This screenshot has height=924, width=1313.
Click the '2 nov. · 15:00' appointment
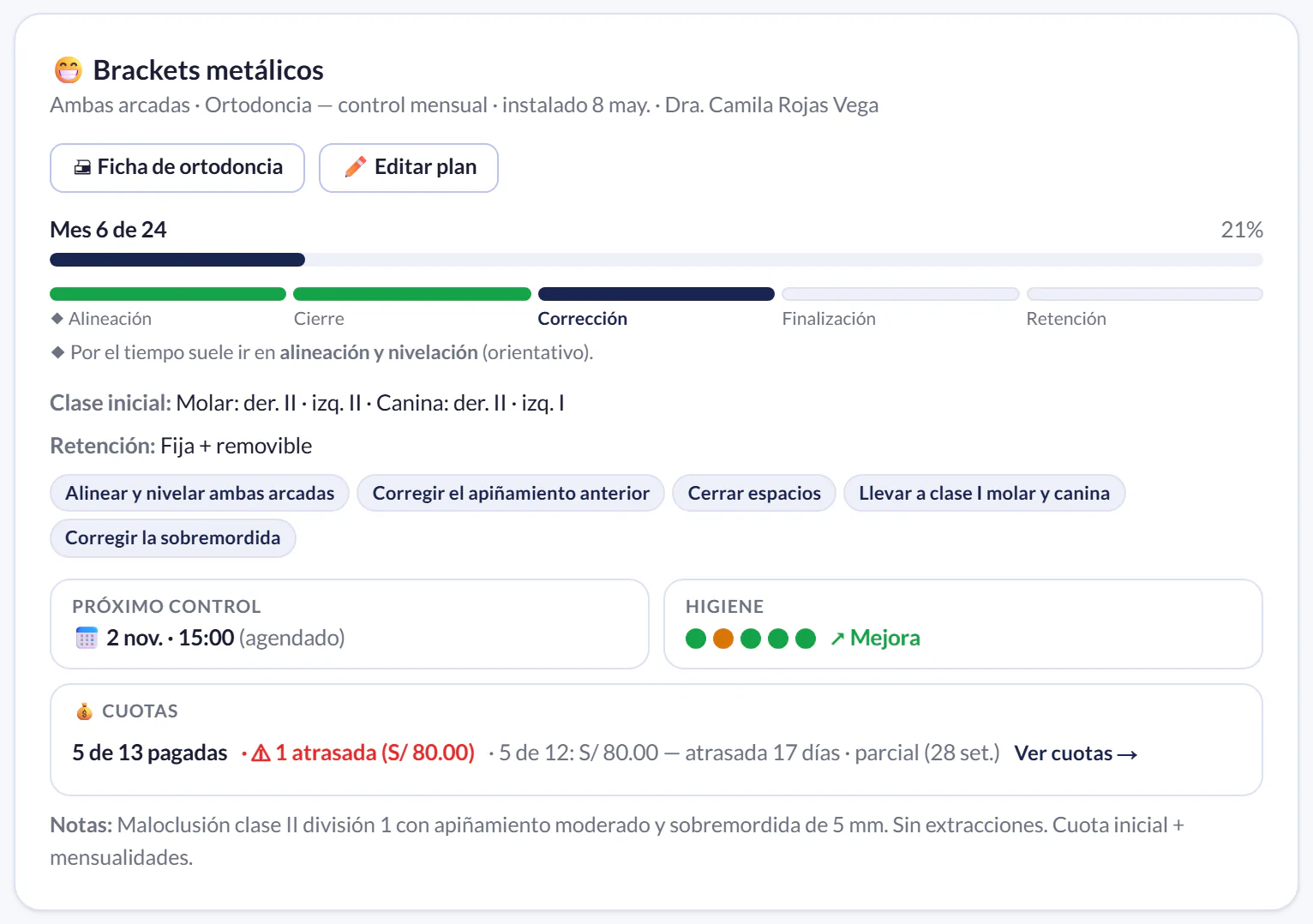(171, 638)
